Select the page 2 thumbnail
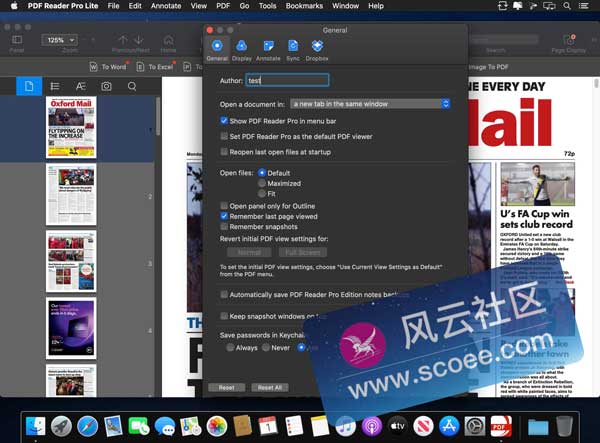 (71, 194)
